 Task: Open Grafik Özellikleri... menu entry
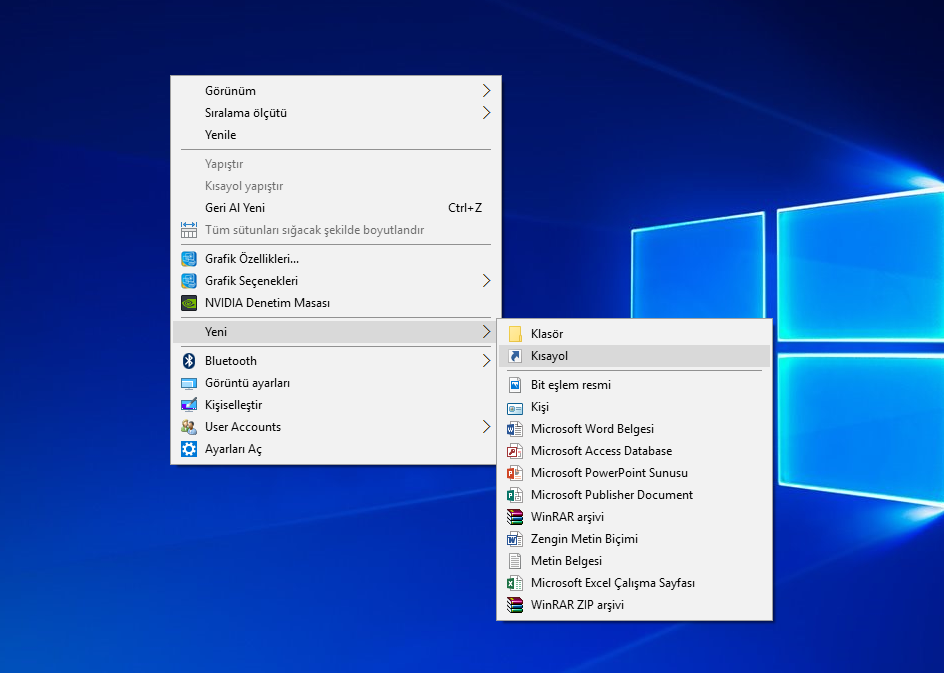pyautogui.click(x=336, y=259)
